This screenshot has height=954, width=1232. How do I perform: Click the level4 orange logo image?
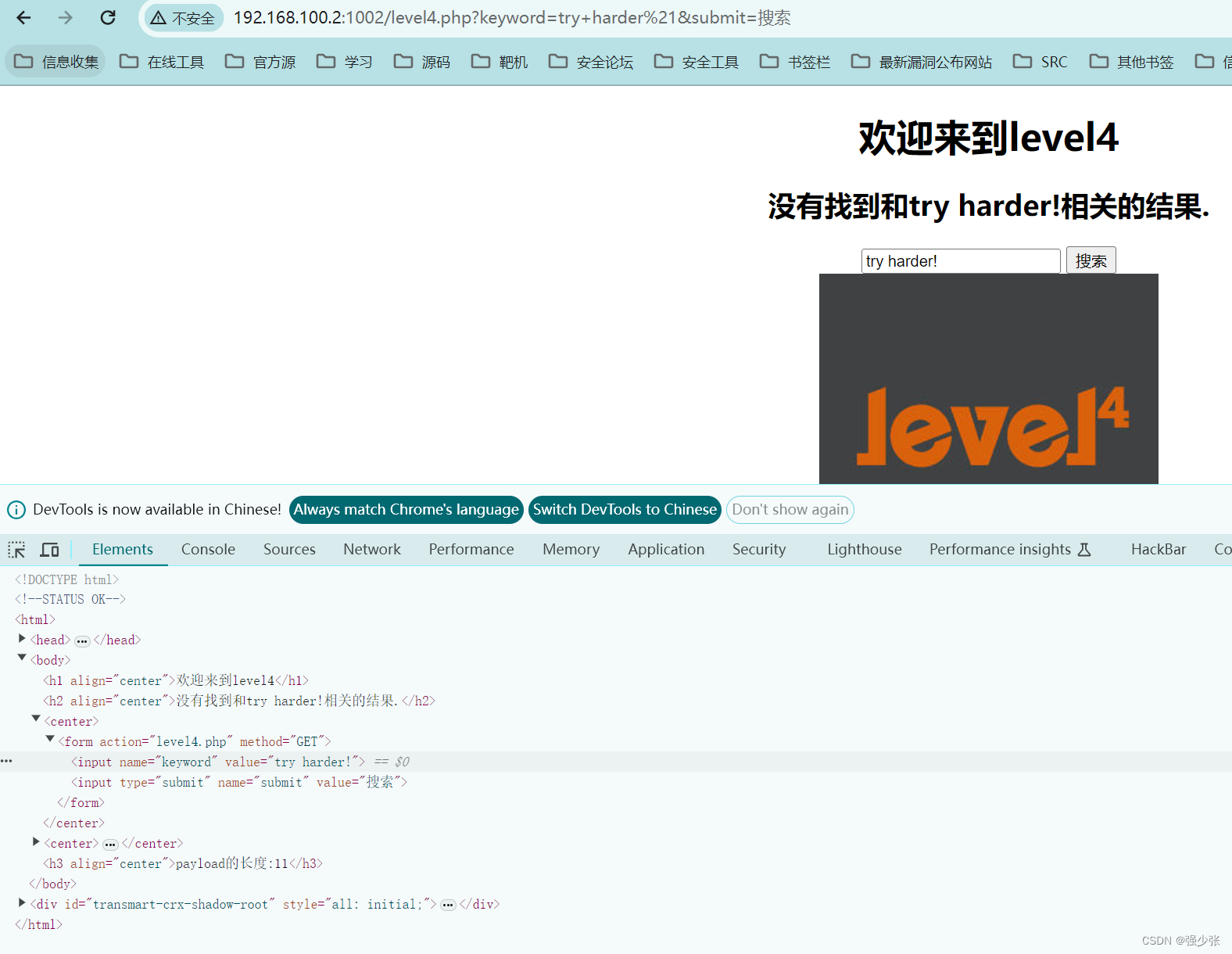[x=989, y=378]
